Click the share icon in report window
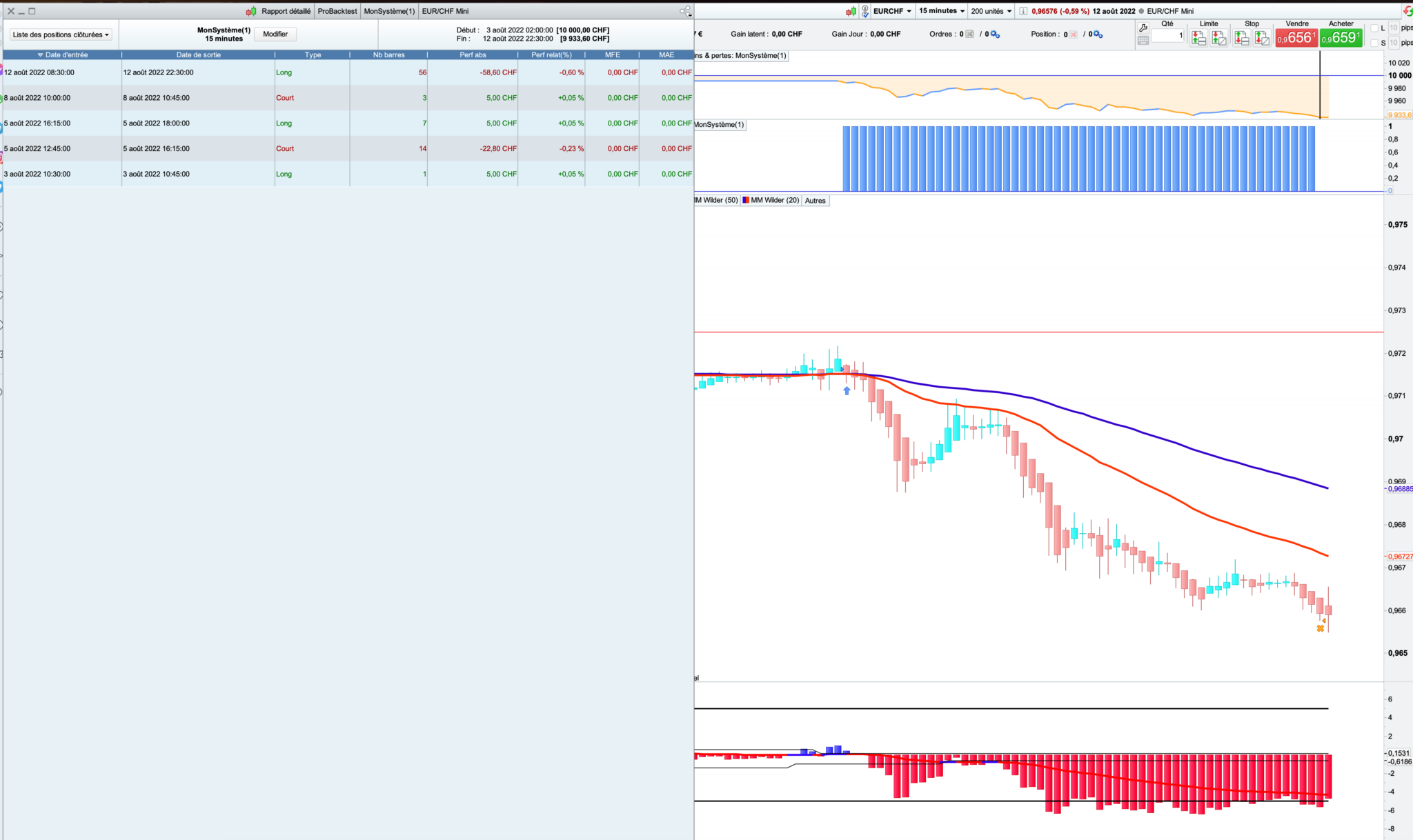 [x=684, y=11]
